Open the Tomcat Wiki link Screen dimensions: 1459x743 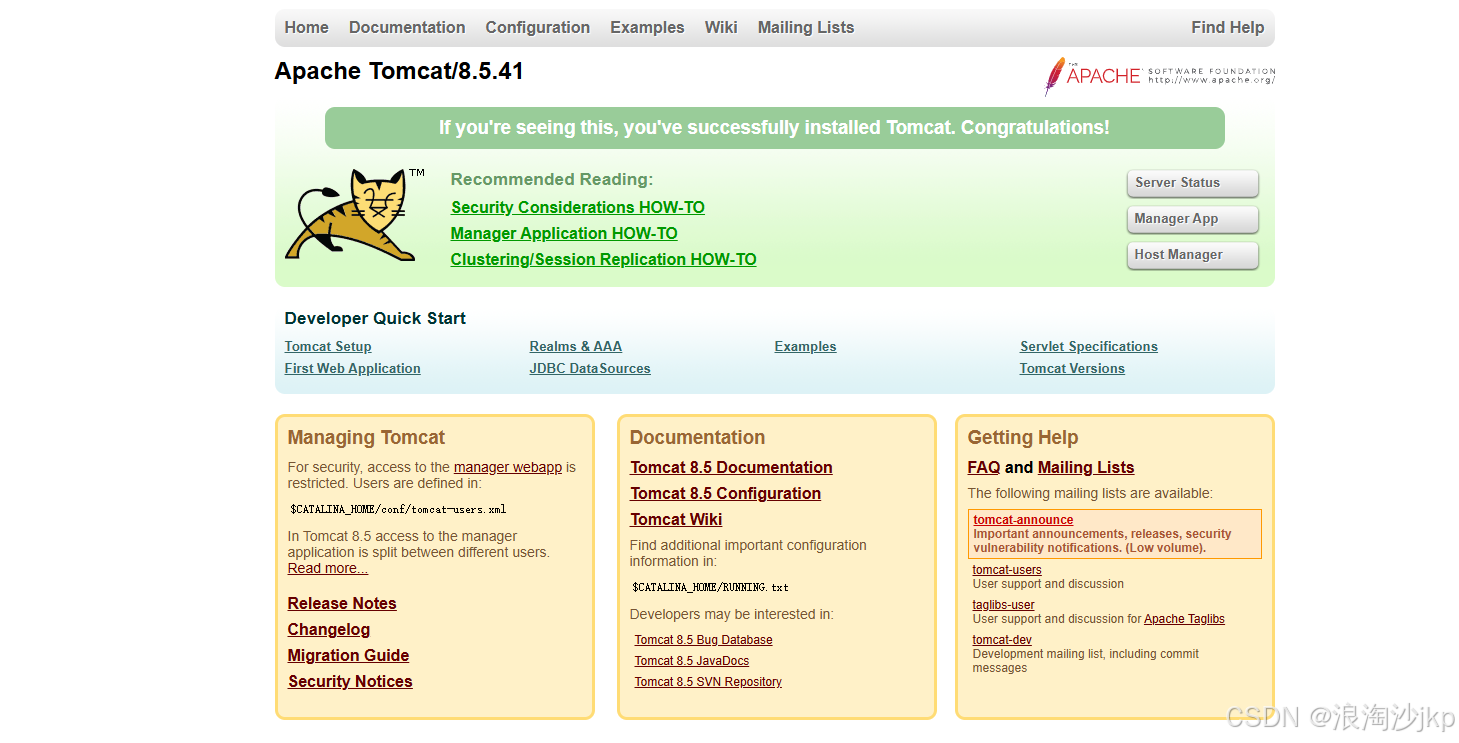676,520
